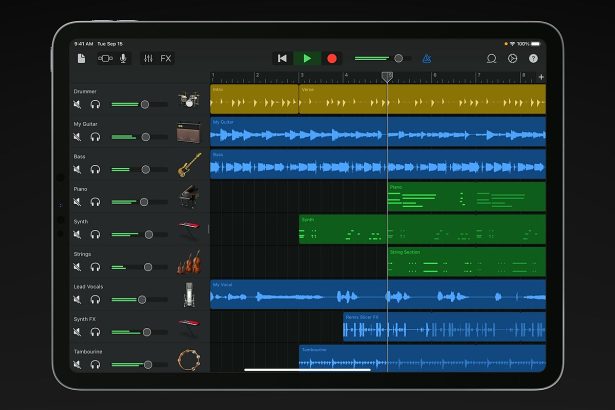Solo the Synth FX headphones icon
The image size is (615, 410).
(95, 332)
